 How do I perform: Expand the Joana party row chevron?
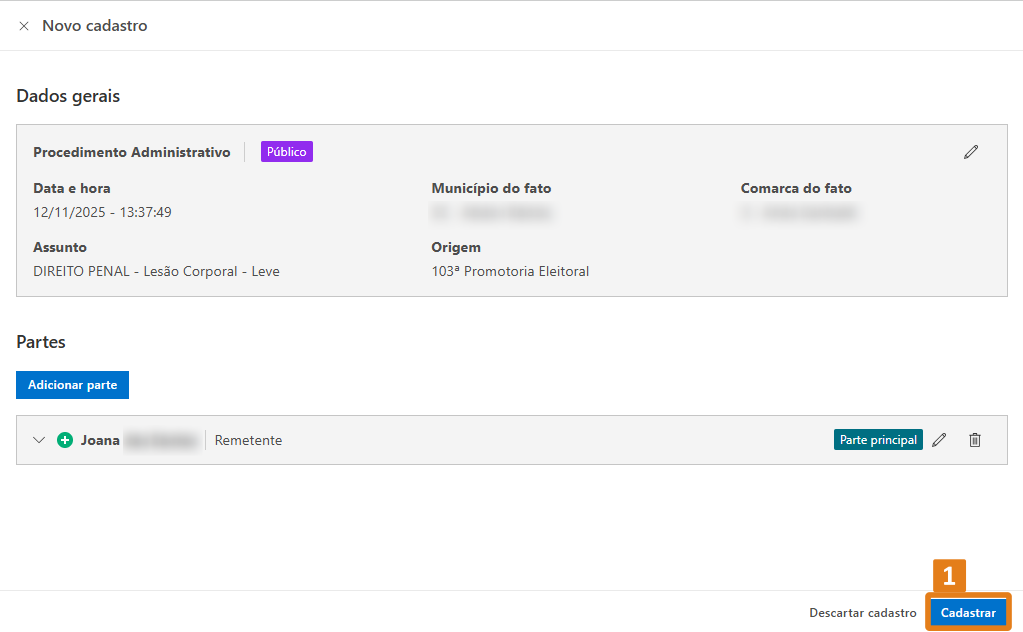[39, 440]
